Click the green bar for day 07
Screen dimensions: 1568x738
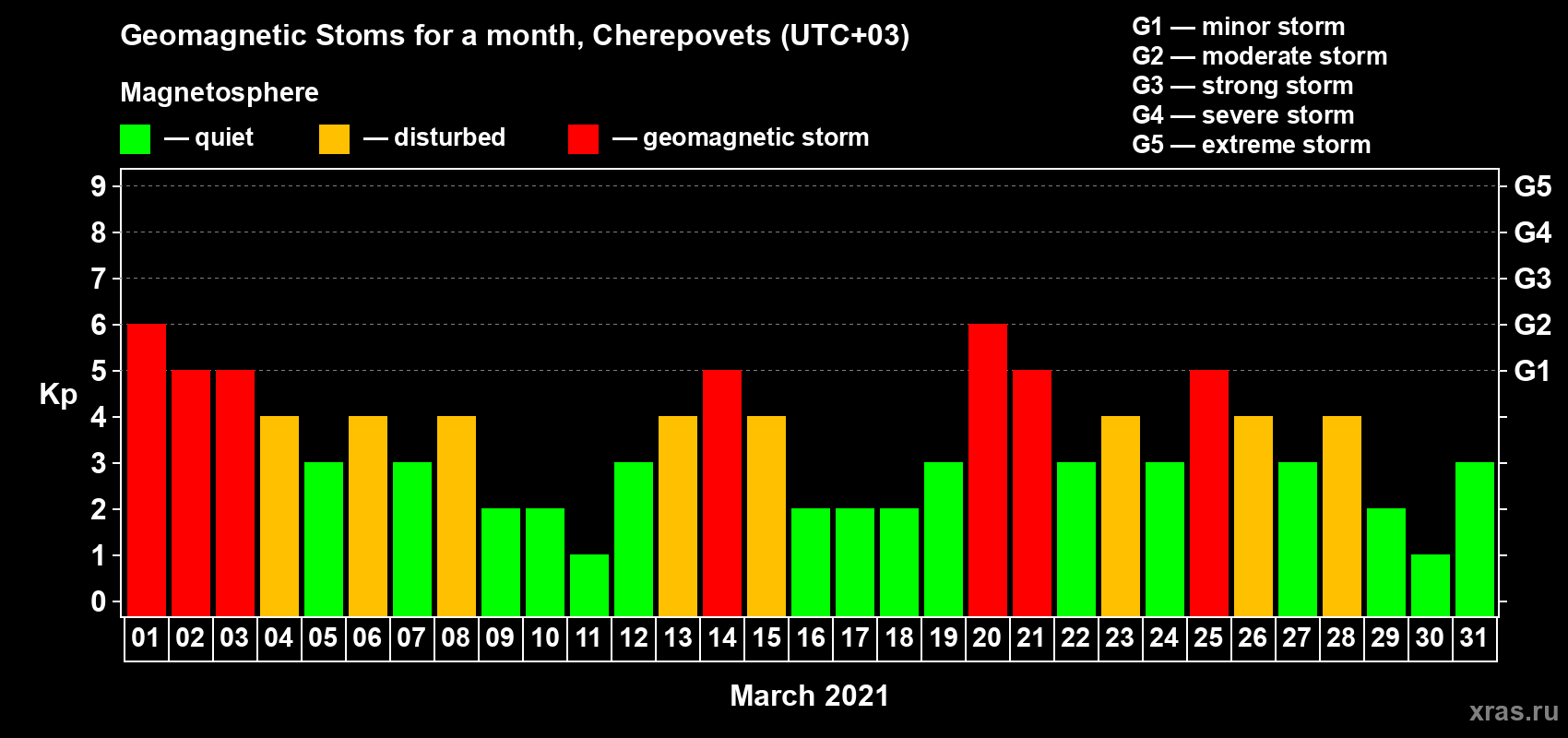click(x=412, y=540)
